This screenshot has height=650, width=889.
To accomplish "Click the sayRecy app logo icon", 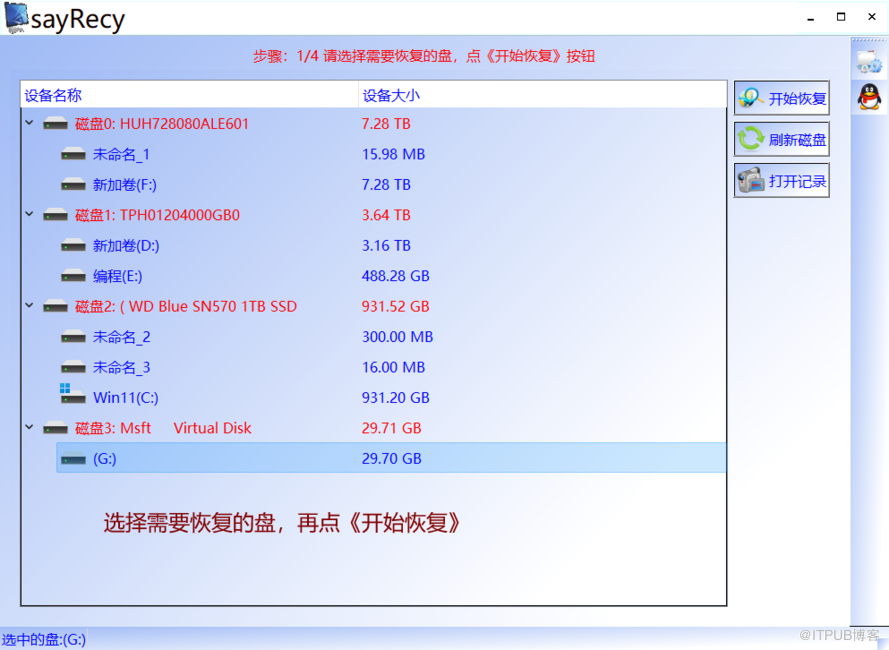I will pyautogui.click(x=16, y=18).
